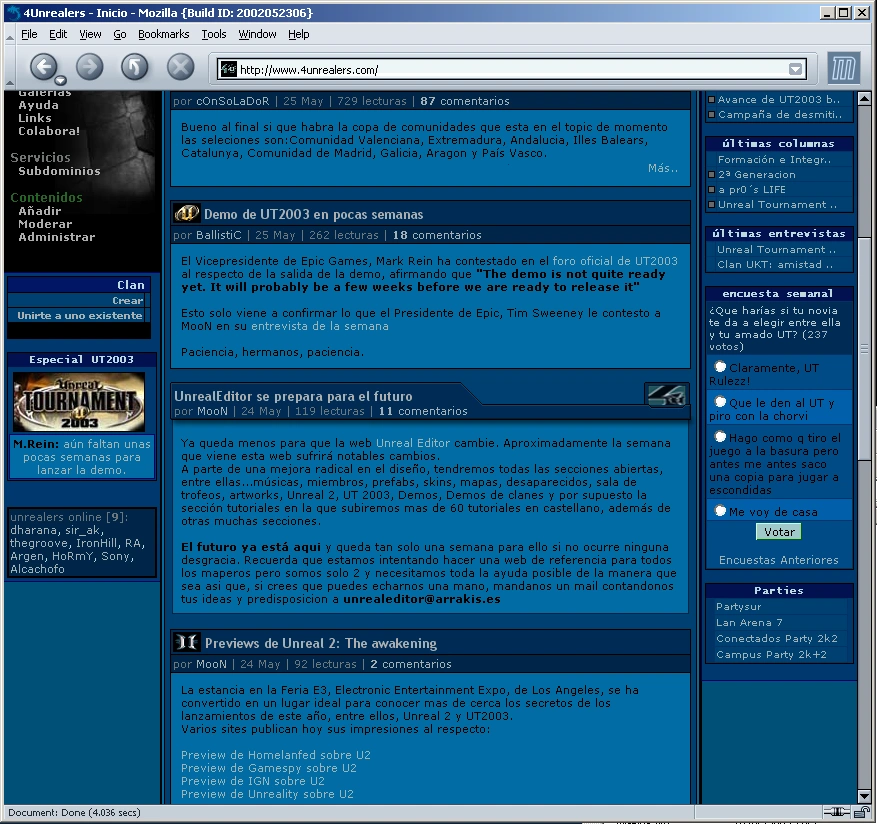Viewport: 877px width, 824px height.
Task: Select the 'Claramente, UT Rulezz!' poll option
Action: coord(721,368)
